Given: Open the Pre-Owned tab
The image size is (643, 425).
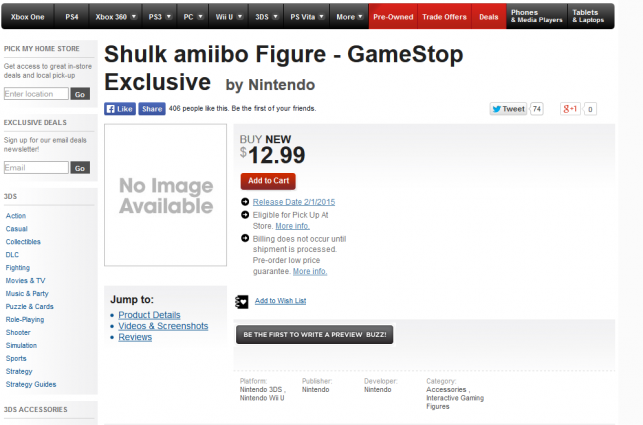Looking at the screenshot, I should tap(393, 17).
